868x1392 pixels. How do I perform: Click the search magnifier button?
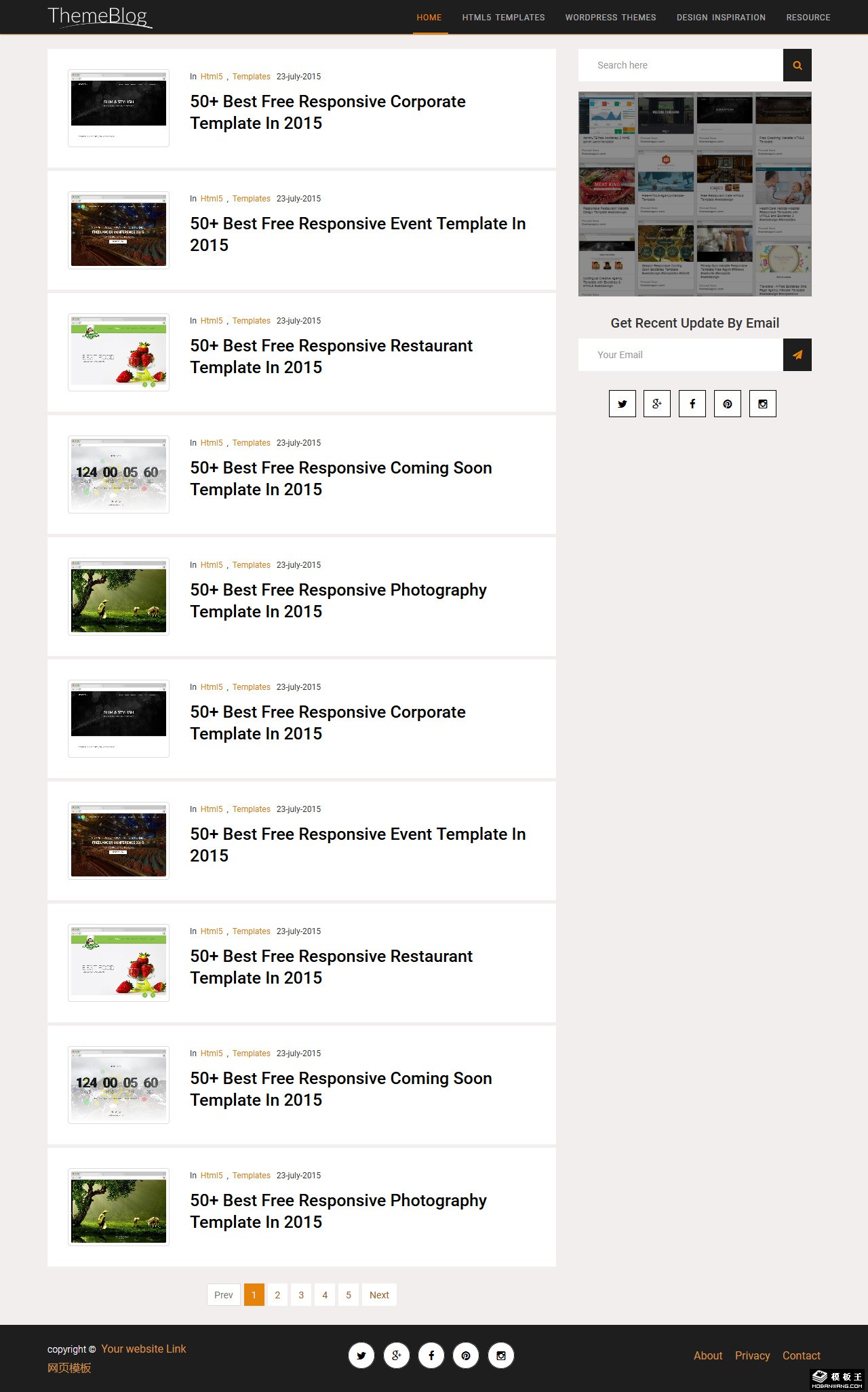(797, 65)
